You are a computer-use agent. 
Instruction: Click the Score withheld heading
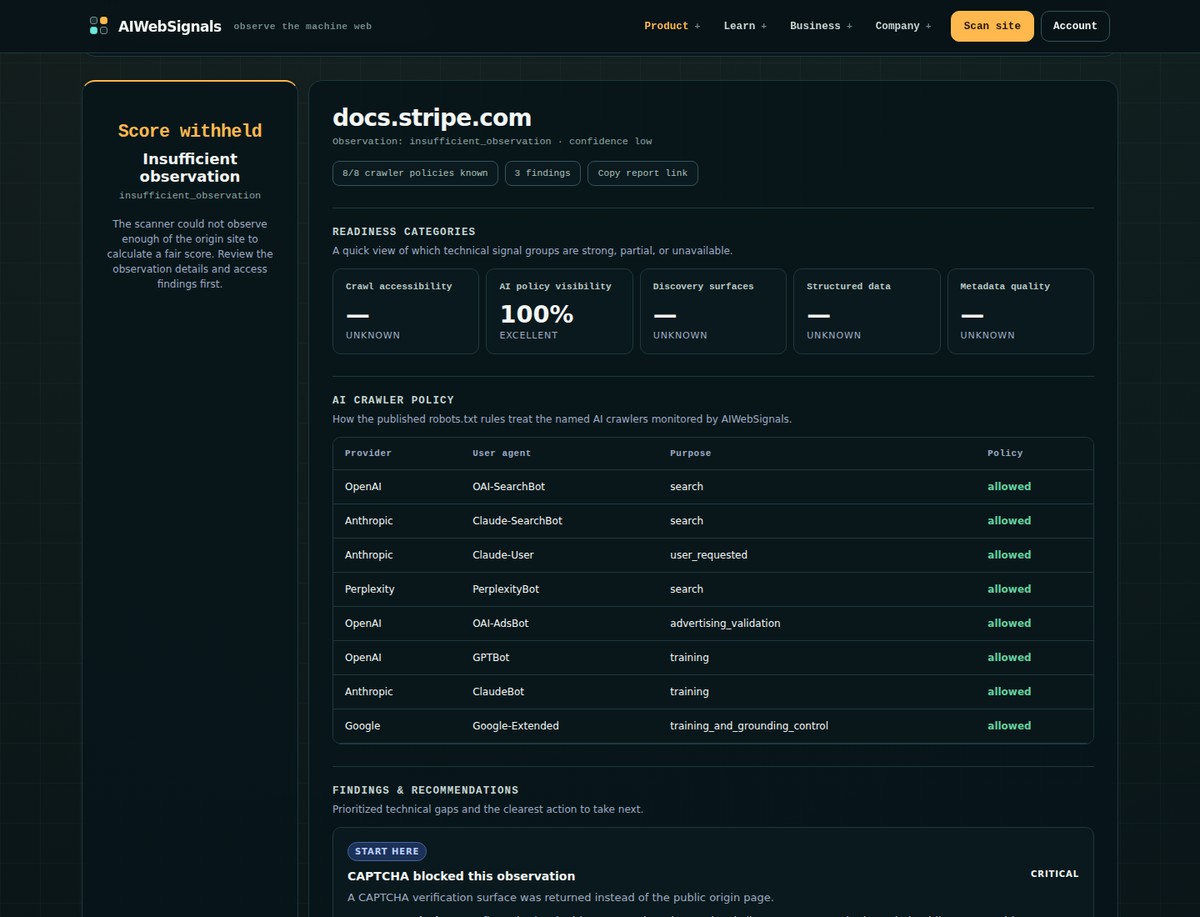point(190,131)
